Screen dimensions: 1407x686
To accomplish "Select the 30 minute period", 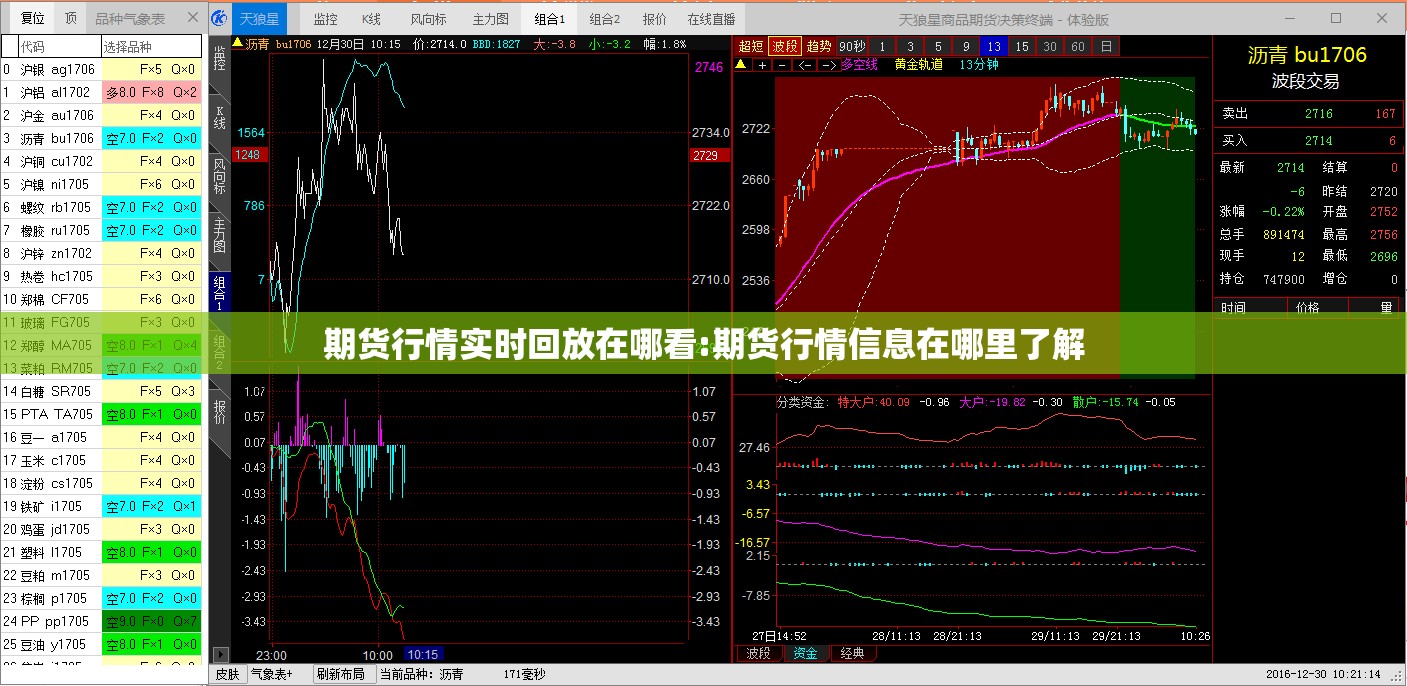I will click(x=1049, y=45).
